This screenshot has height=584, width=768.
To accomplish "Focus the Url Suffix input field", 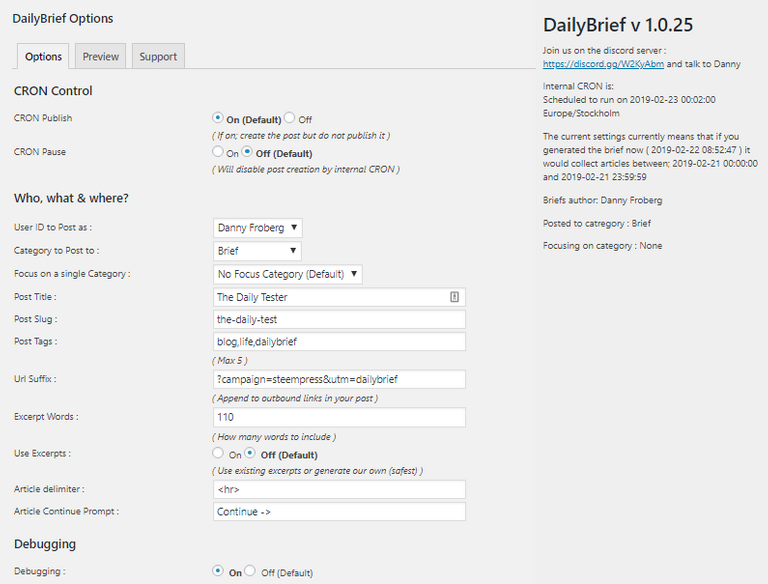I will coord(339,379).
